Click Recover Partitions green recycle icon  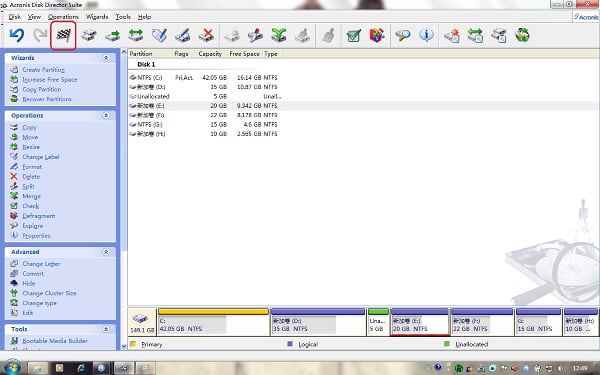522,36
